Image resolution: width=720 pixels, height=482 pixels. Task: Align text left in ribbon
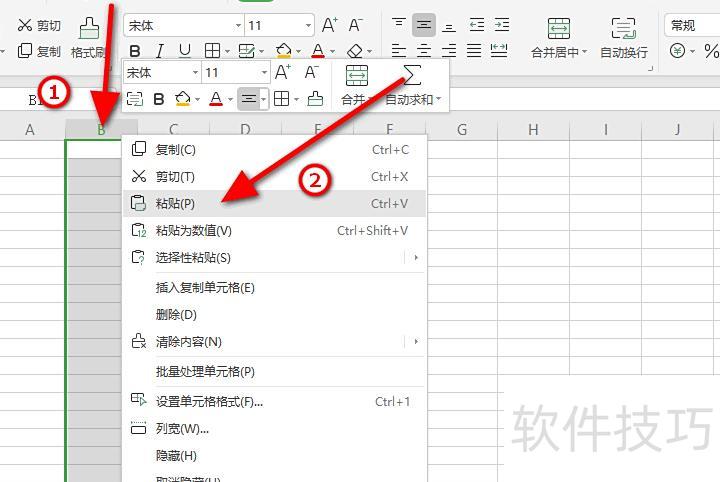tap(399, 50)
